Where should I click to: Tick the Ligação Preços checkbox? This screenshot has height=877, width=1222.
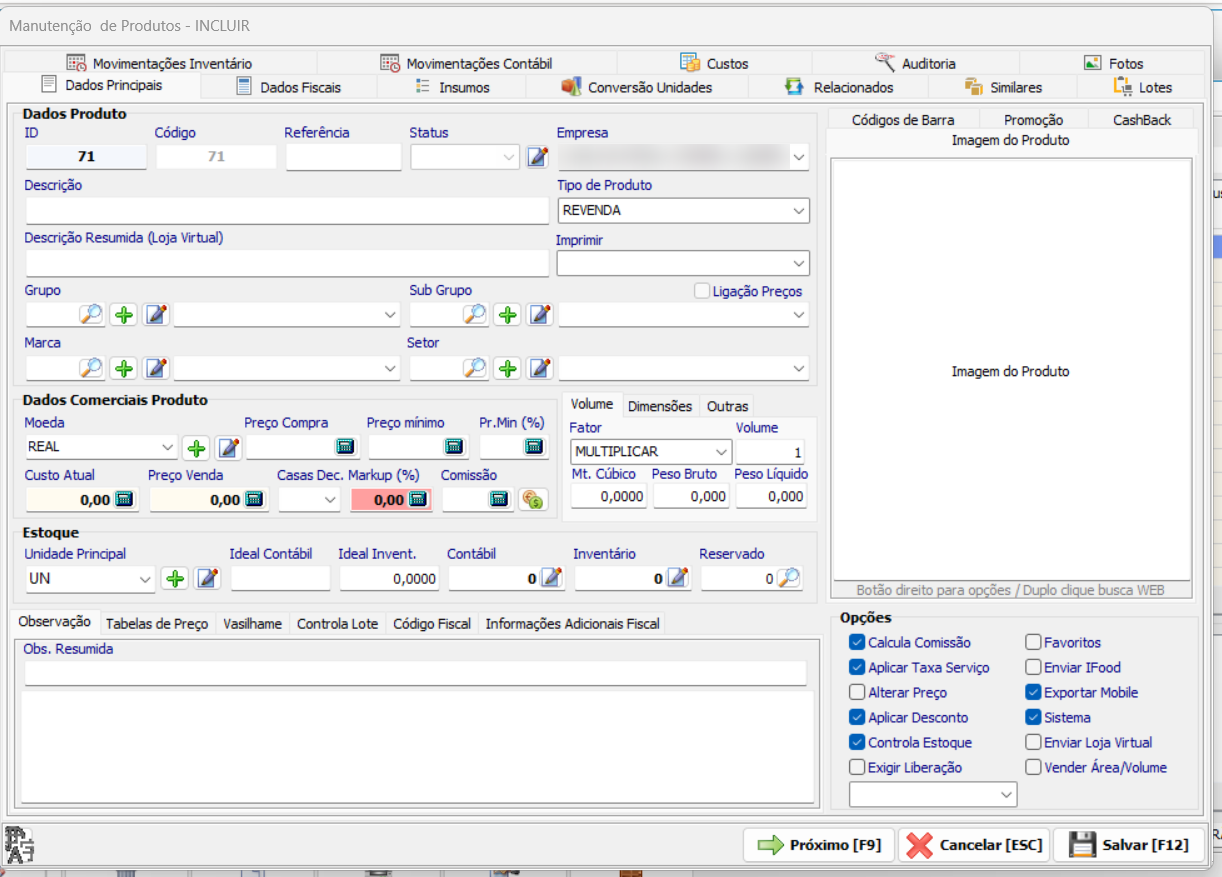701,291
